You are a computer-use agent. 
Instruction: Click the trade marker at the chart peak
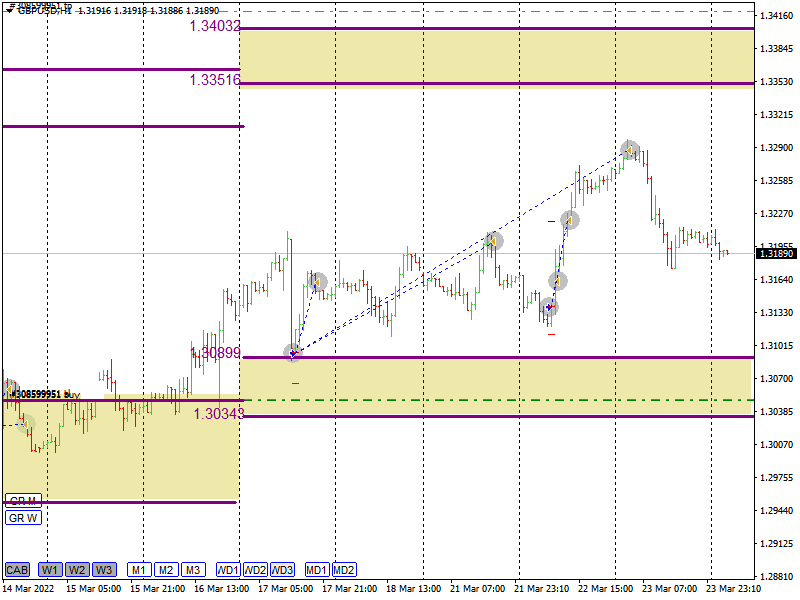coord(629,150)
